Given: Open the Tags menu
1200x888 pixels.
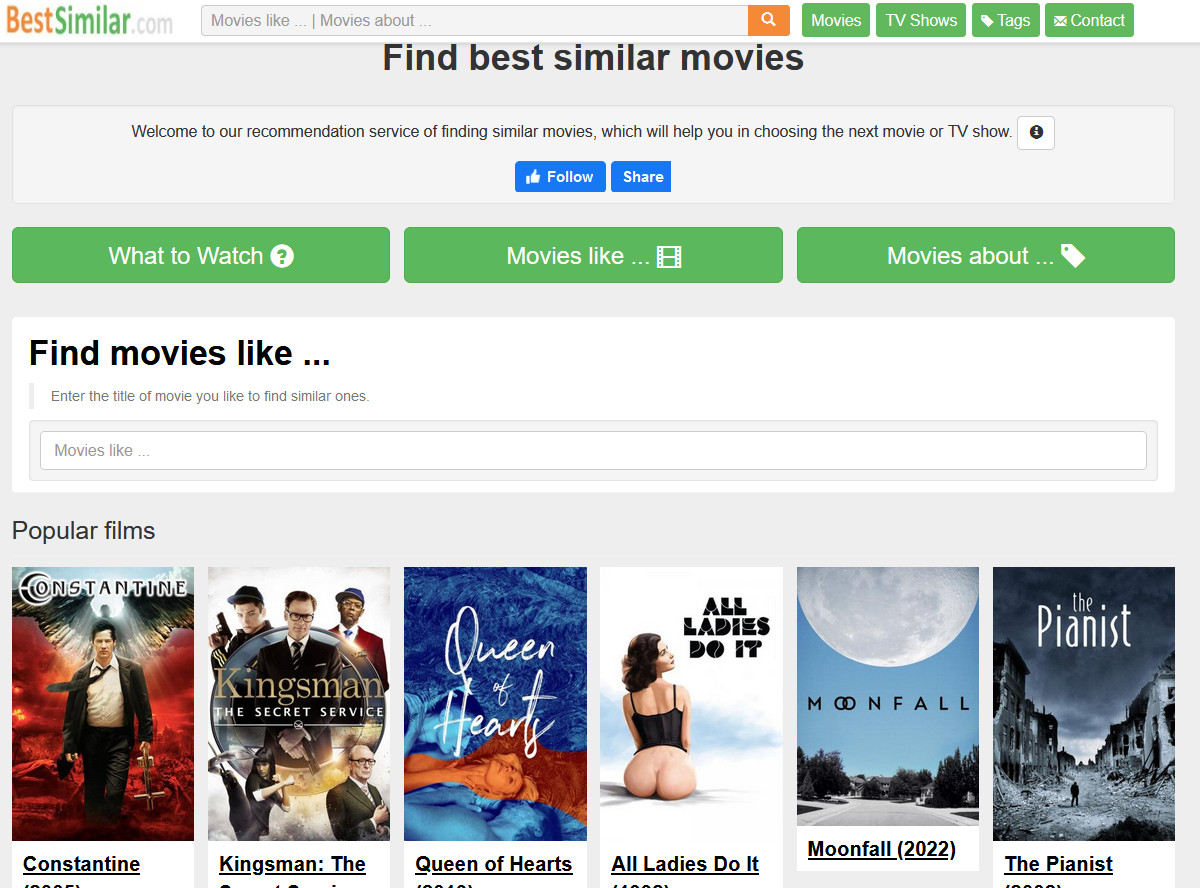Looking at the screenshot, I should (1005, 20).
